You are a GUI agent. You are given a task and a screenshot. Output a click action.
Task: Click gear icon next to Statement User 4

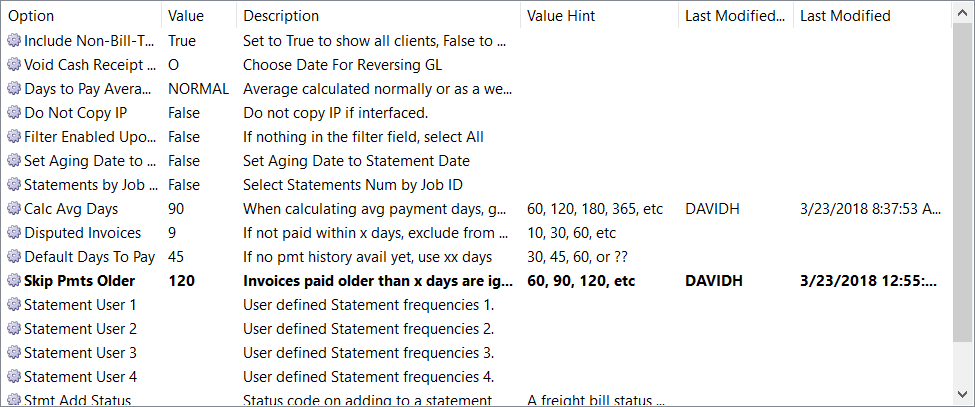tap(14, 377)
